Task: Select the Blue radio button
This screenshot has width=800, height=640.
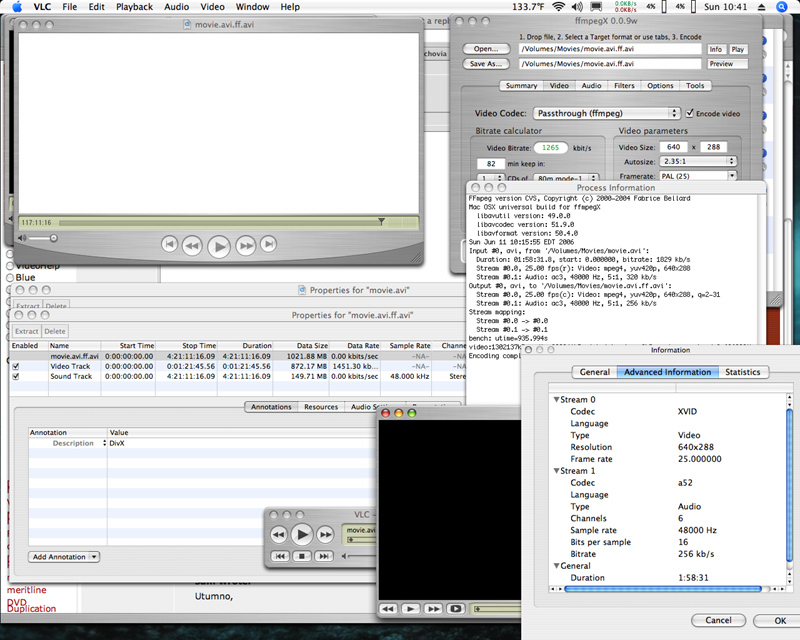Action: pos(10,278)
